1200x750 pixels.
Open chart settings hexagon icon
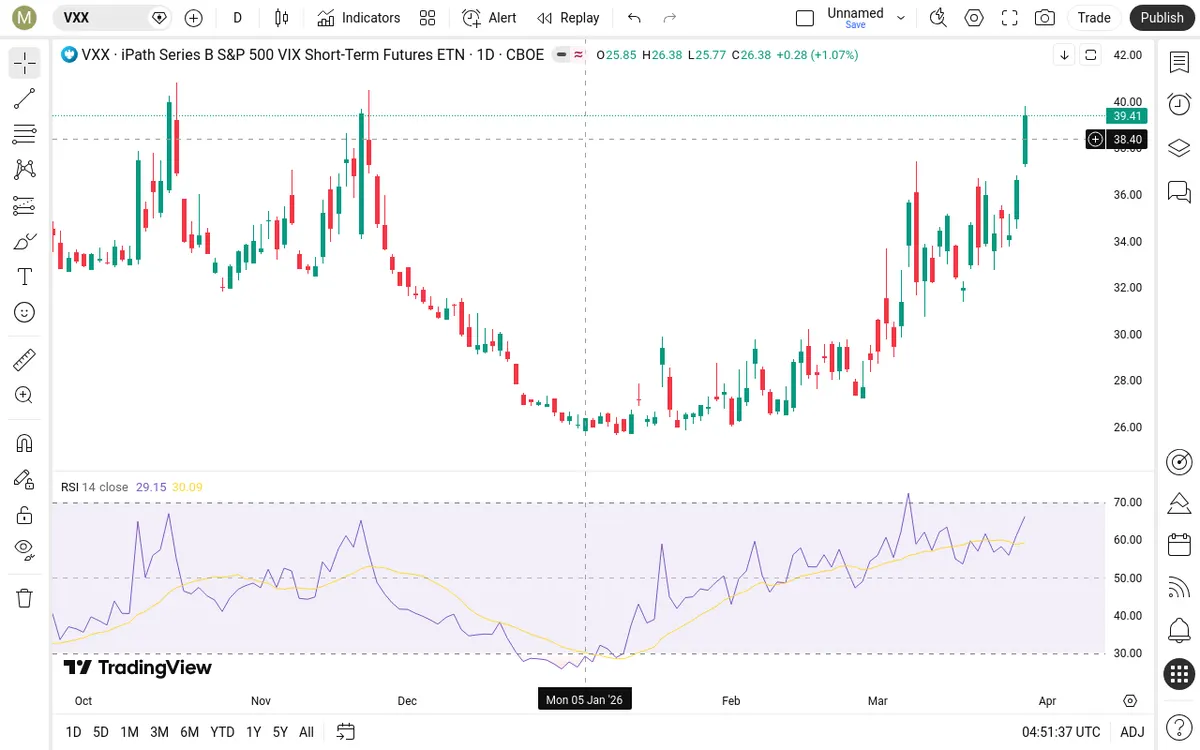click(974, 17)
